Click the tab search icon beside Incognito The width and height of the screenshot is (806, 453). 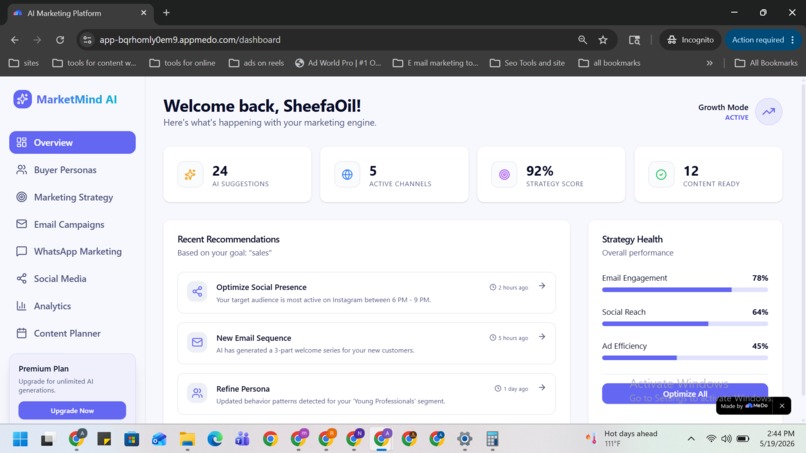634,40
